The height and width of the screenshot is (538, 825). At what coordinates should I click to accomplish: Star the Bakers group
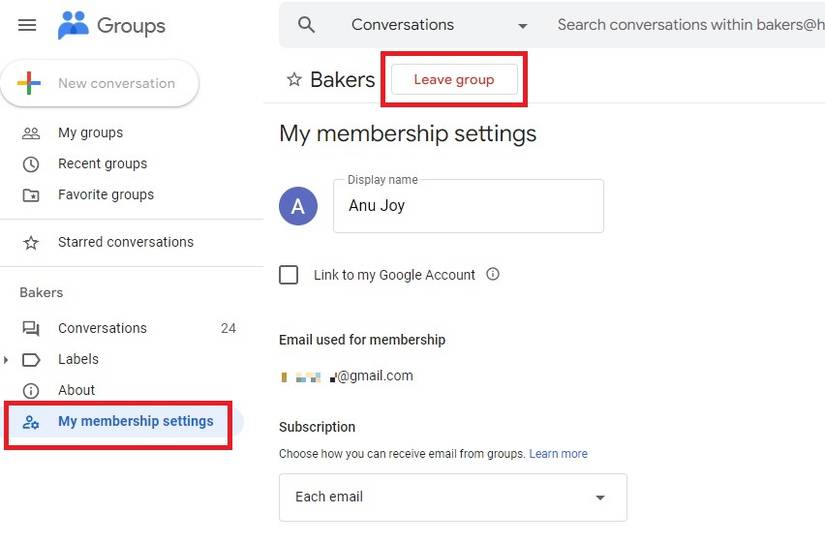[294, 80]
